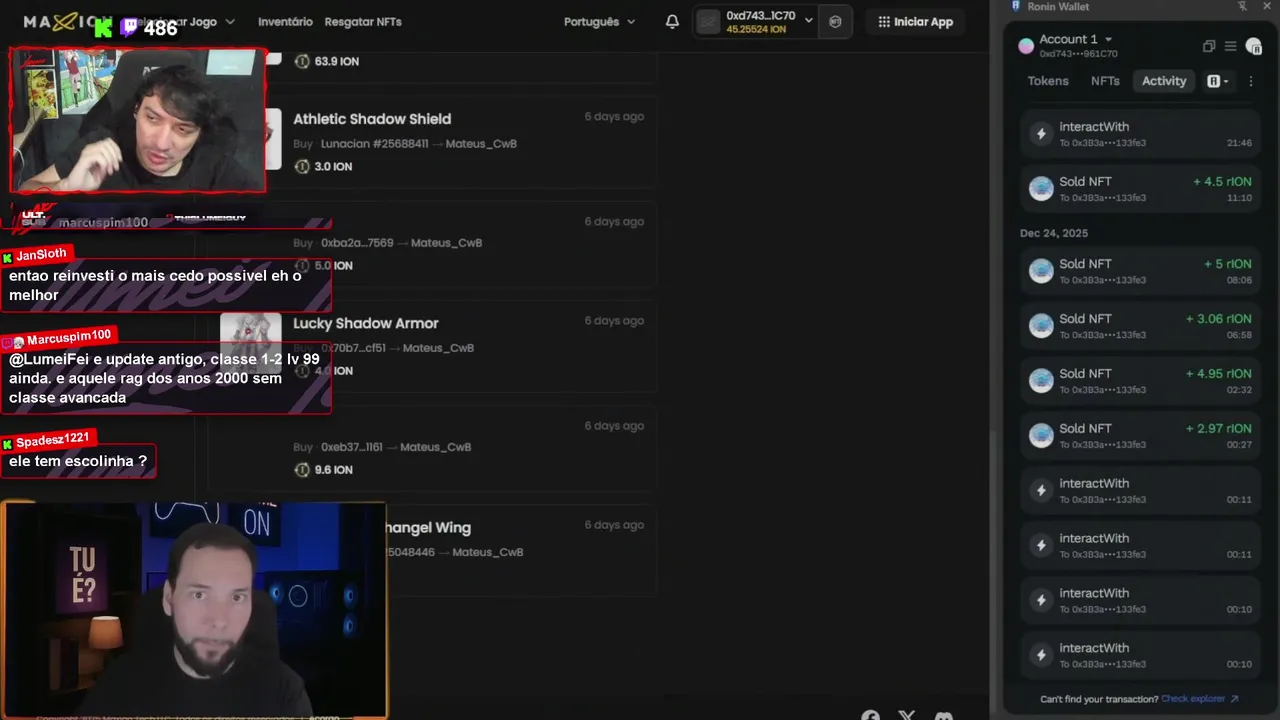Switch to the Tokens tab
The image size is (1280, 720).
coord(1048,81)
